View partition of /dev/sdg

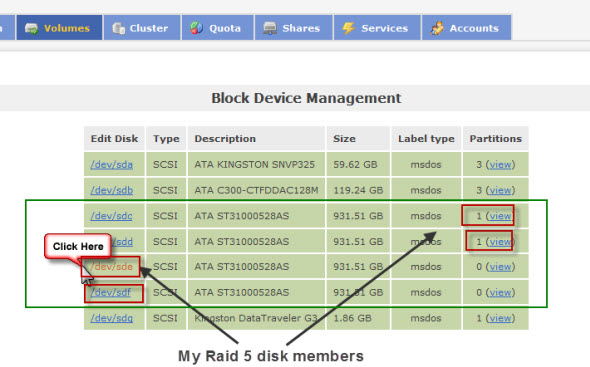500,318
